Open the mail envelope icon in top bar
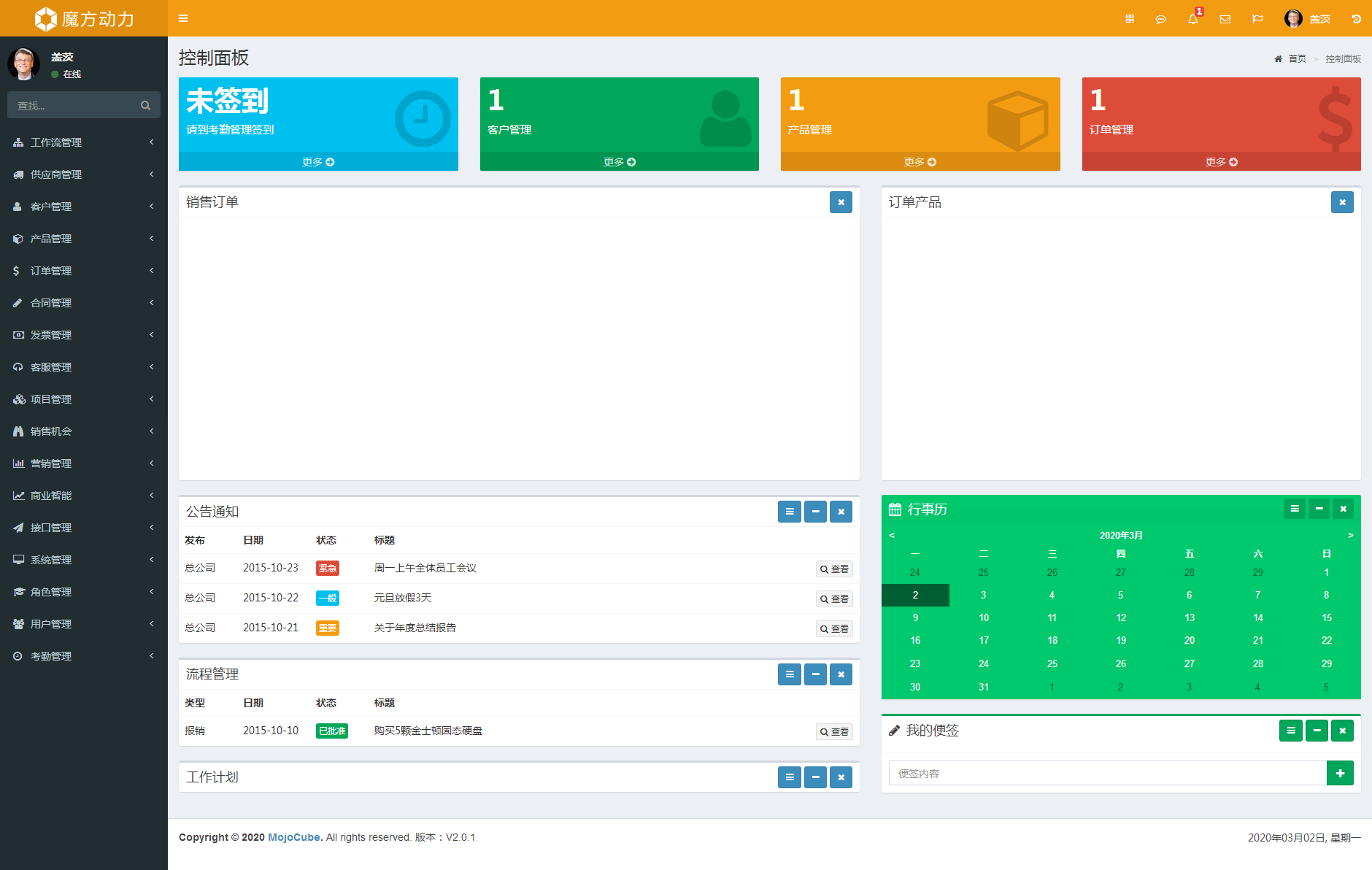The height and width of the screenshot is (870, 1372). point(1225,19)
